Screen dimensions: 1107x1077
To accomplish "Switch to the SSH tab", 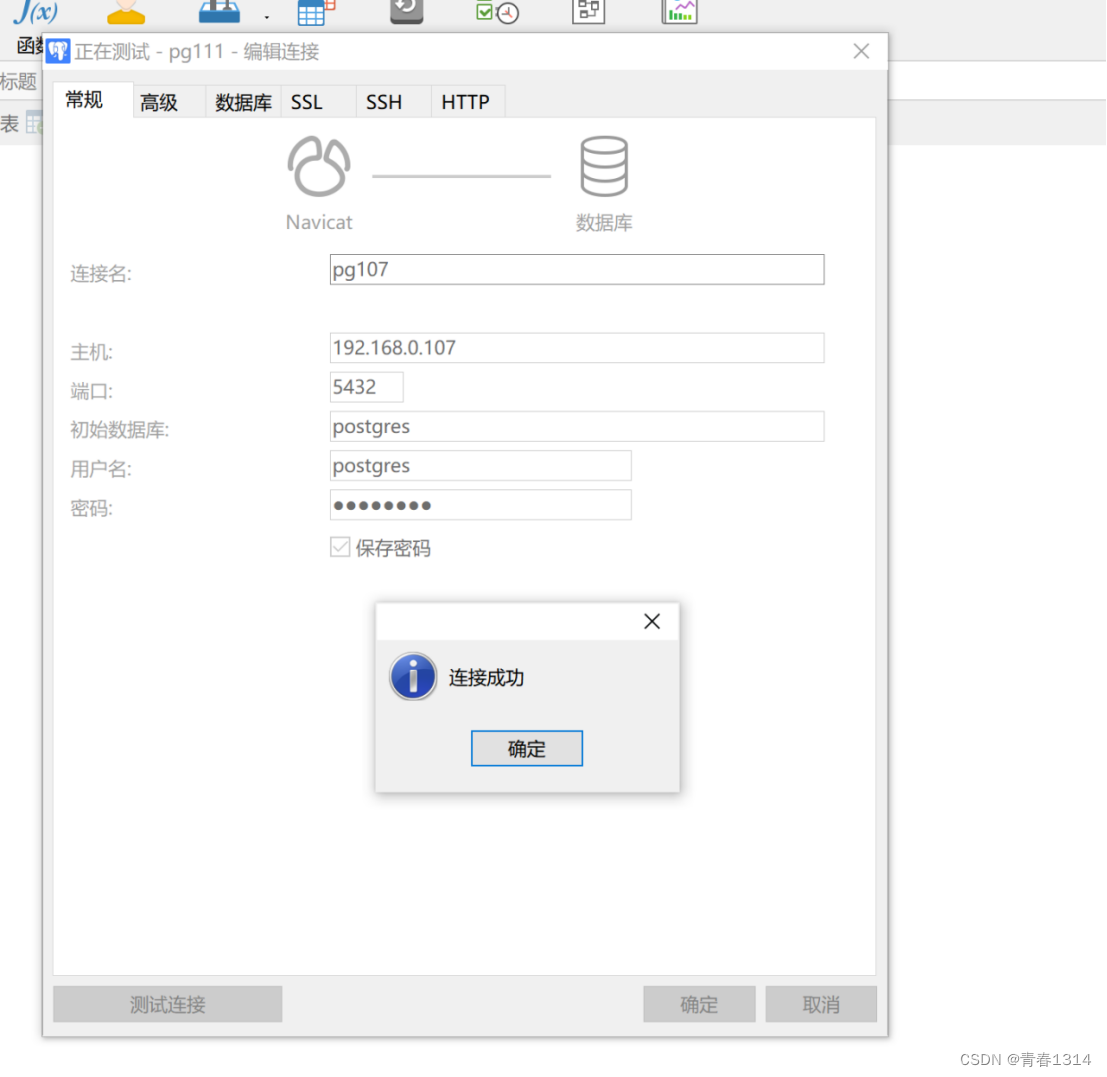I will pos(393,102).
